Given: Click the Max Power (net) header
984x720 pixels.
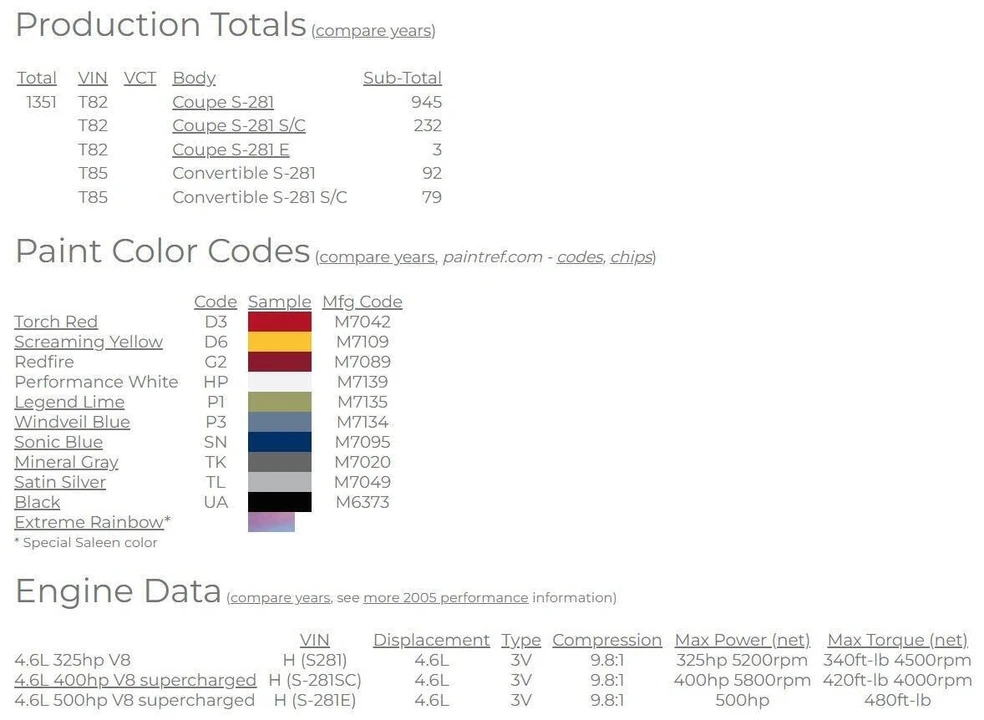Looking at the screenshot, I should coord(742,640).
